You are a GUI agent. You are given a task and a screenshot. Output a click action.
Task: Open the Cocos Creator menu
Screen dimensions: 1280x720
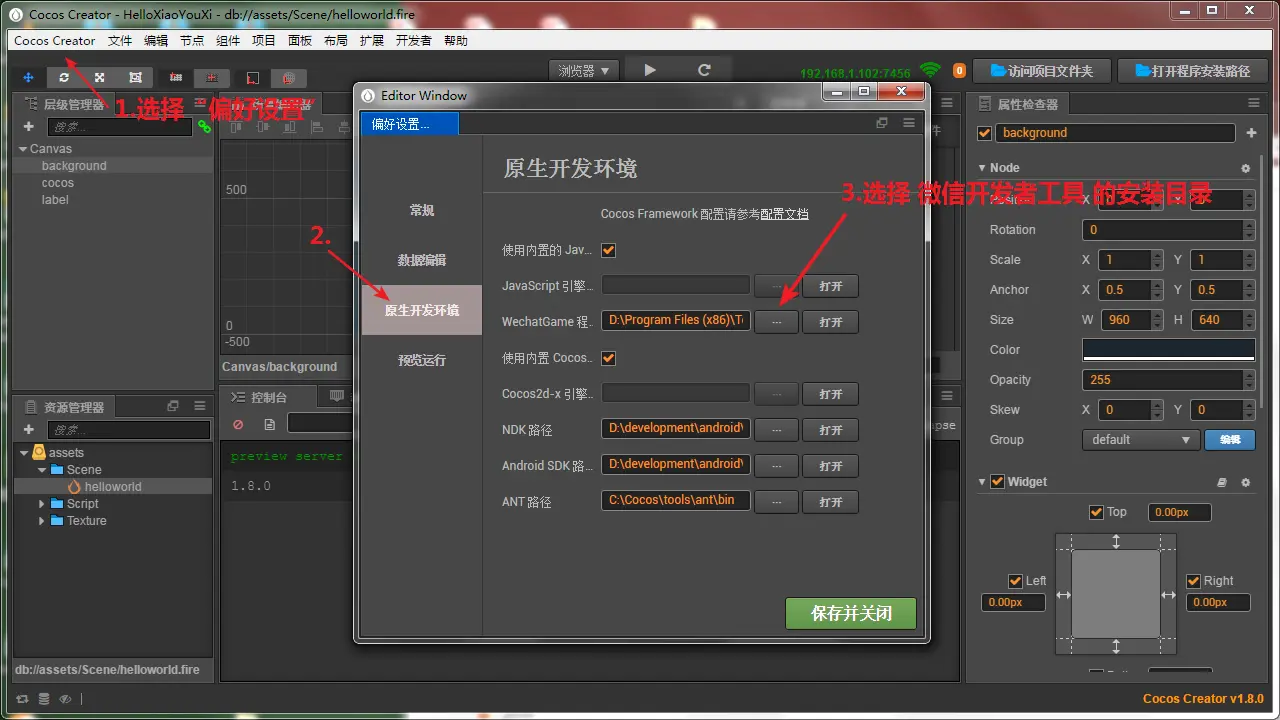55,41
